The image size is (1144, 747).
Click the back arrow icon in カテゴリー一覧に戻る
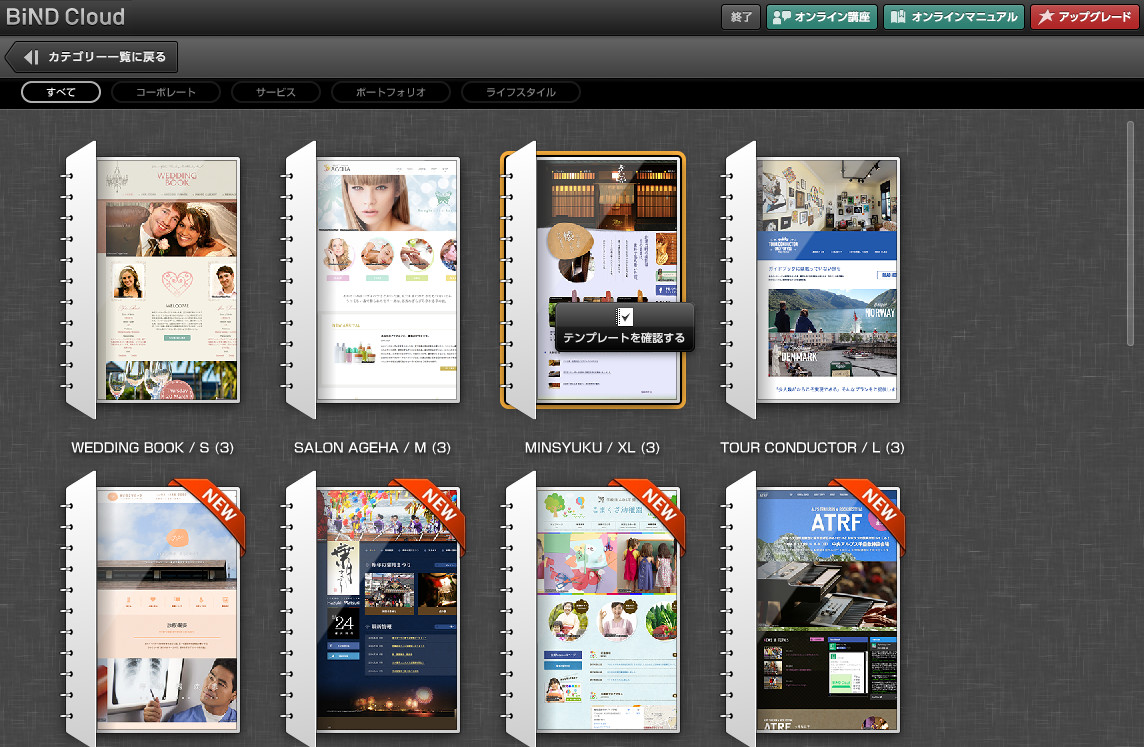click(30, 57)
